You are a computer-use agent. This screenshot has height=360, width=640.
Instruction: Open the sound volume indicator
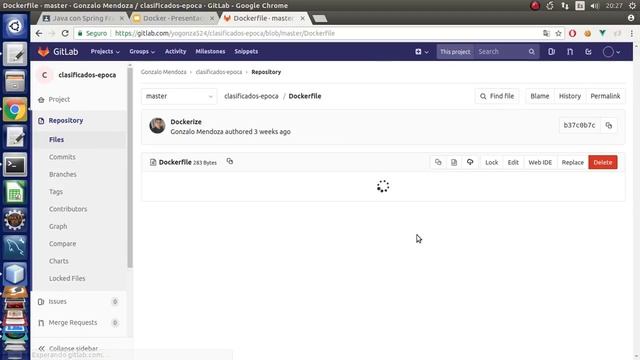tap(595, 6)
